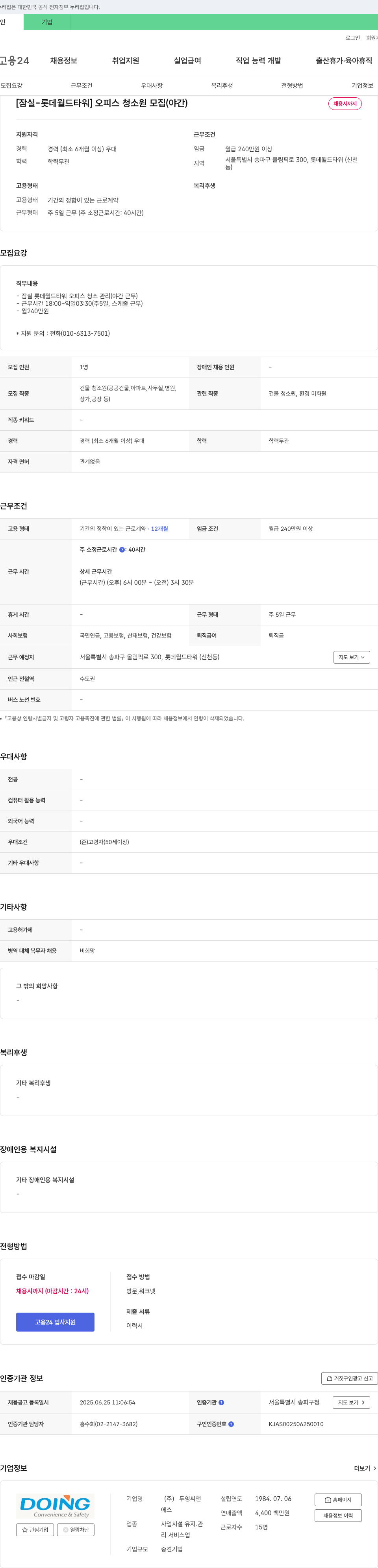The width and height of the screenshot is (378, 1568).
Task: Open 출산휴가·육아휴직 menu
Action: [x=344, y=60]
